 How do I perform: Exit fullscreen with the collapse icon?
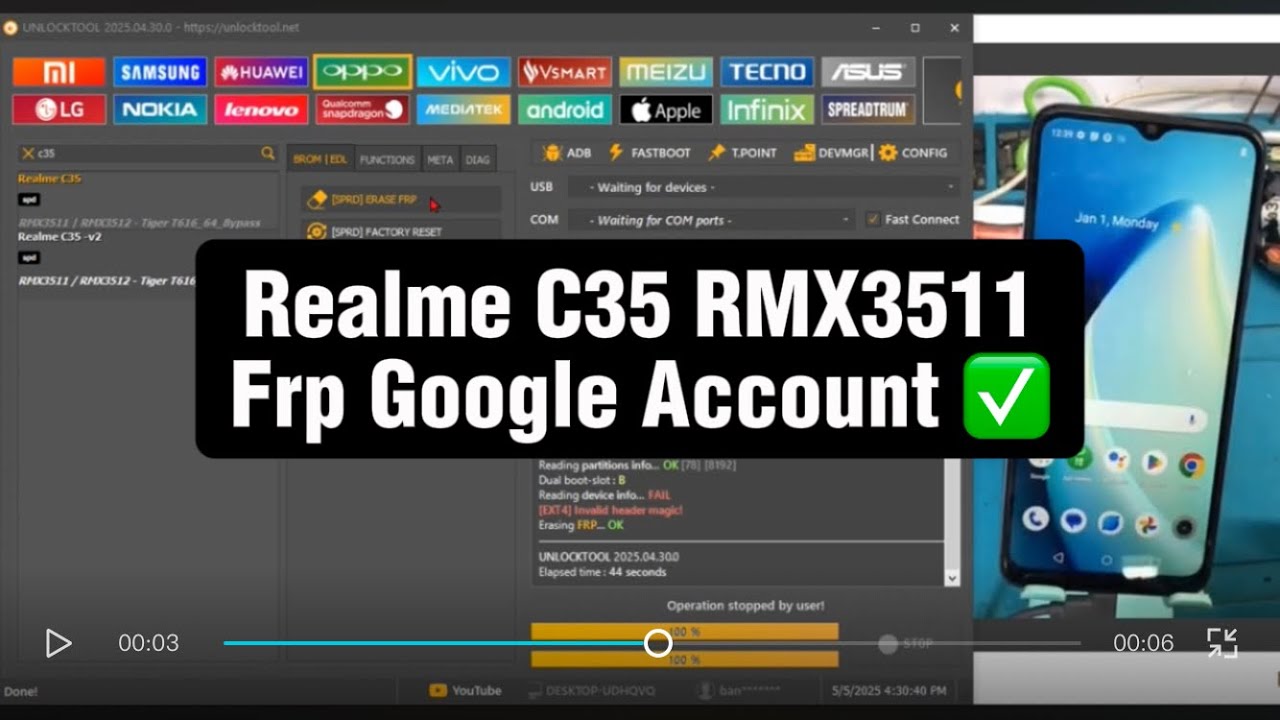tap(1222, 643)
